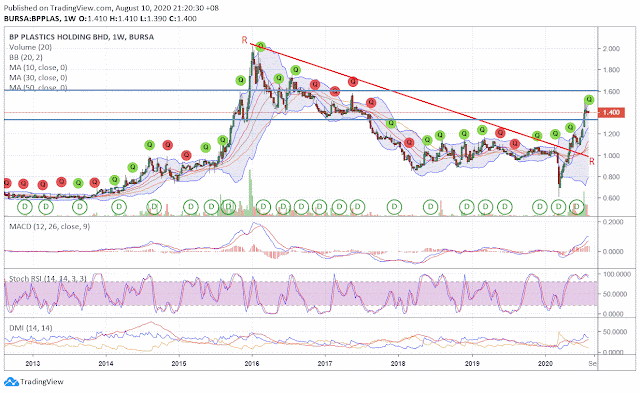Click the 2019 year label on time axis

(x=472, y=363)
